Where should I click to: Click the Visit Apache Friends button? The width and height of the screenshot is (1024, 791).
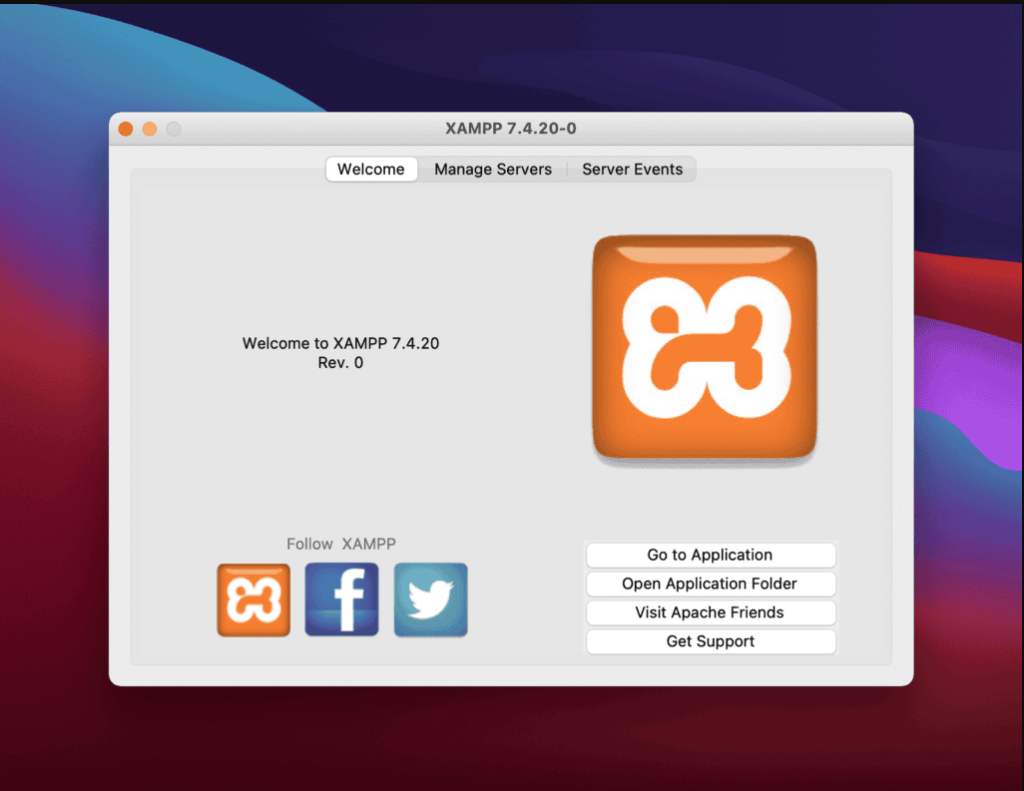pyautogui.click(x=711, y=612)
